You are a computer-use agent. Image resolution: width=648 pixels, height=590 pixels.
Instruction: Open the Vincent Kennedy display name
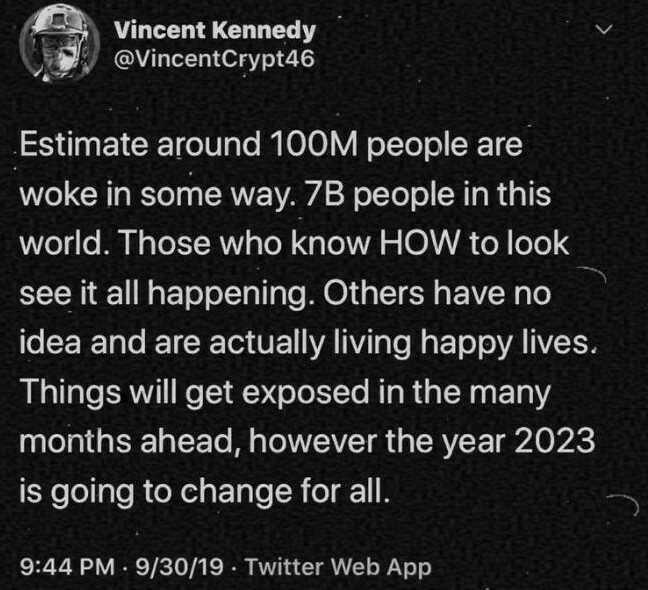[x=214, y=30]
